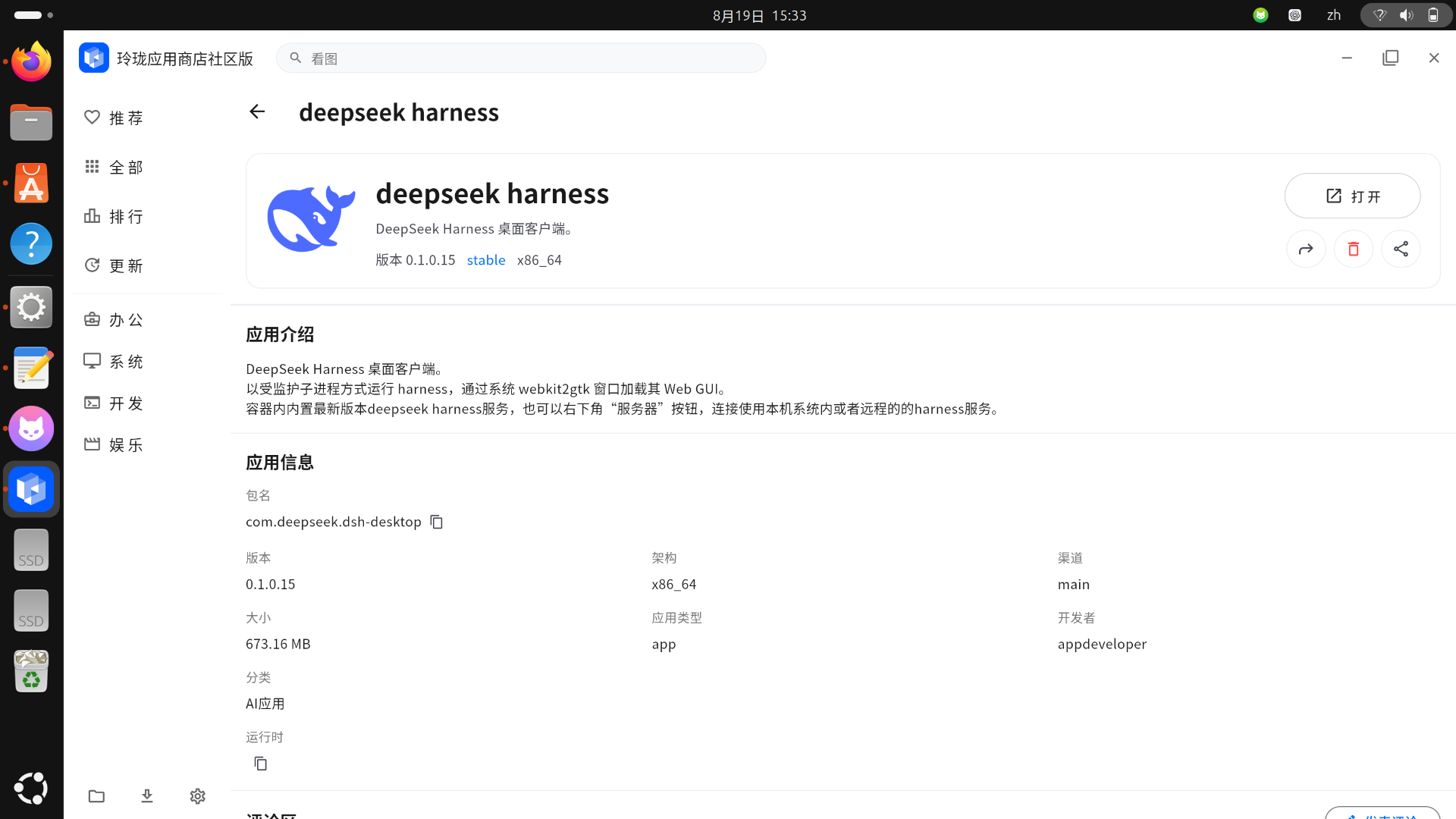This screenshot has width=1456, height=819.
Task: Click the Activities workspace indicator in the top bar
Action: point(33,15)
